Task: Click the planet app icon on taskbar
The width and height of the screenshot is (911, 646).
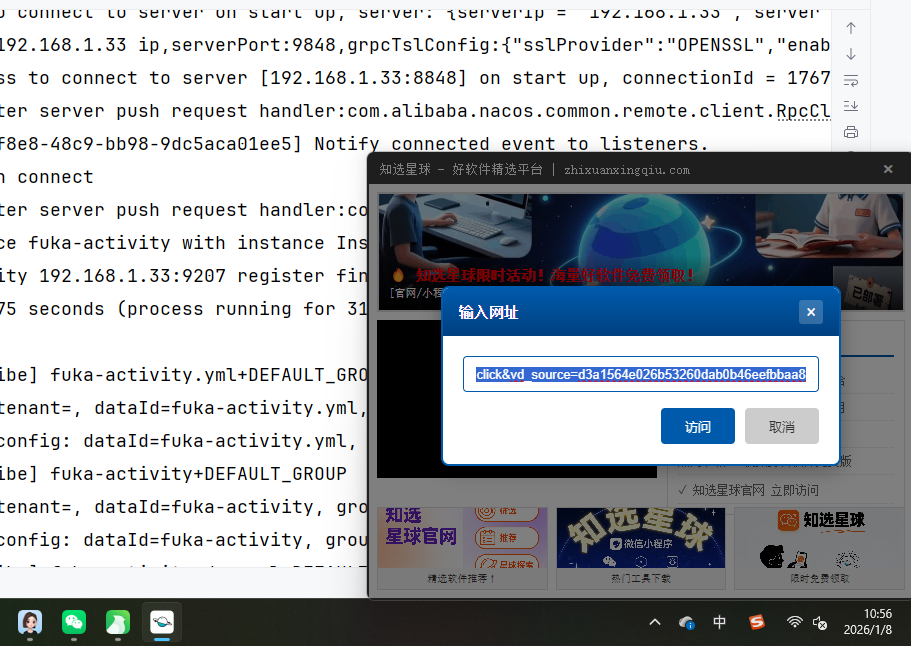Action: [x=162, y=622]
